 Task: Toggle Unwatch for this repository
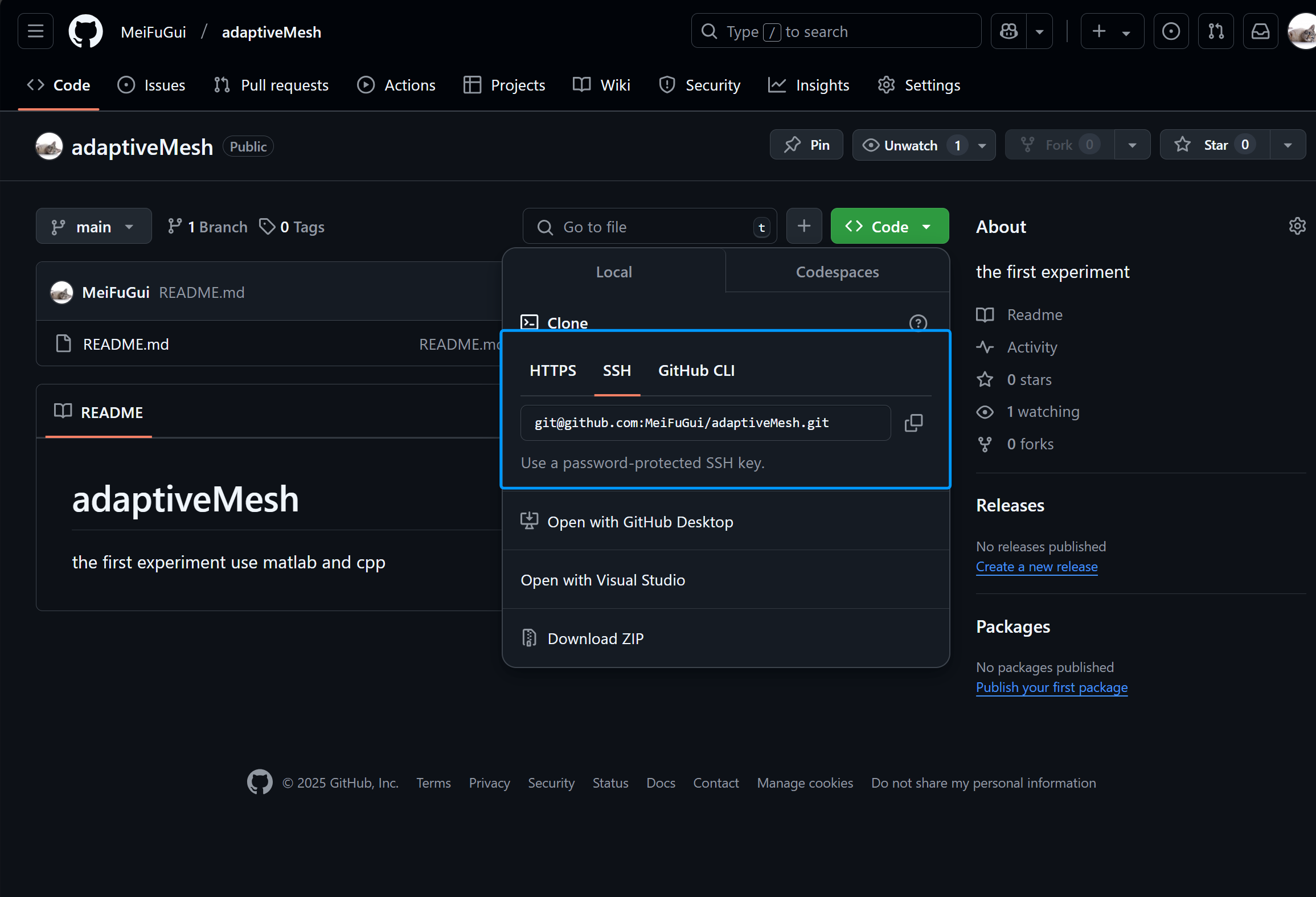click(910, 145)
